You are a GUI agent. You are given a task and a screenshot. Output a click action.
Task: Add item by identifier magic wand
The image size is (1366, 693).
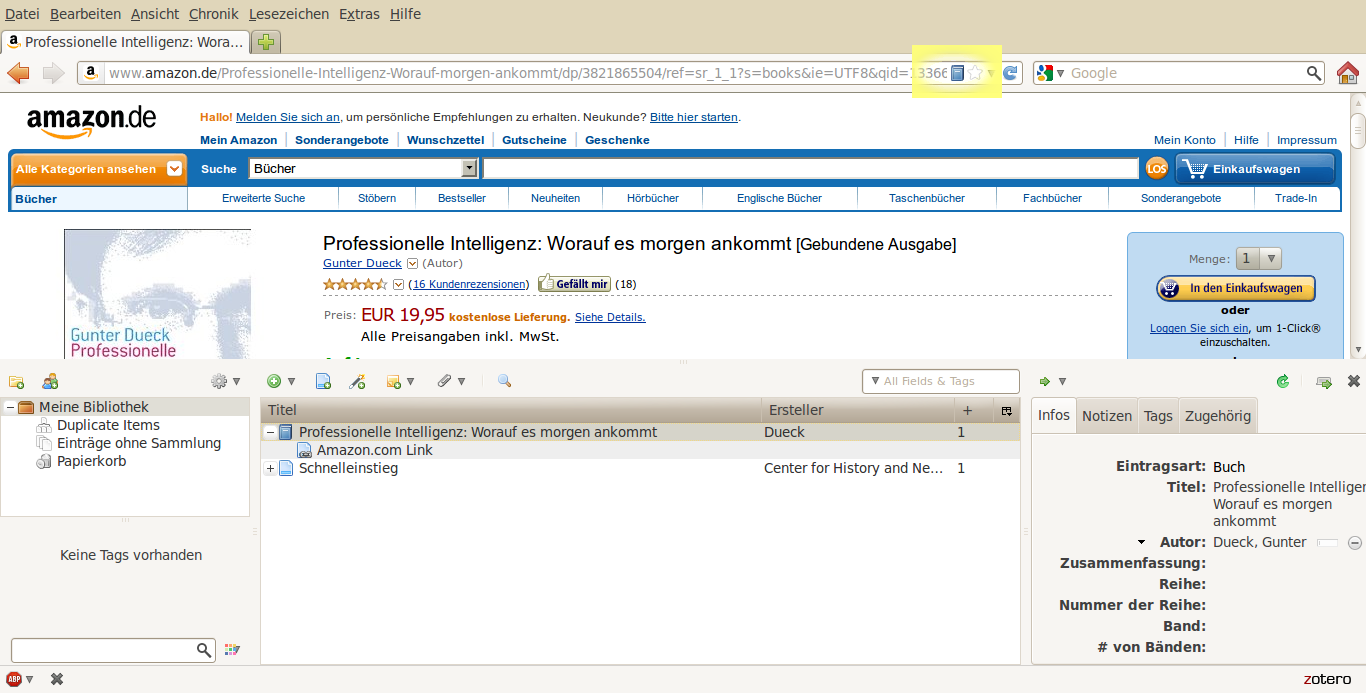click(x=356, y=381)
